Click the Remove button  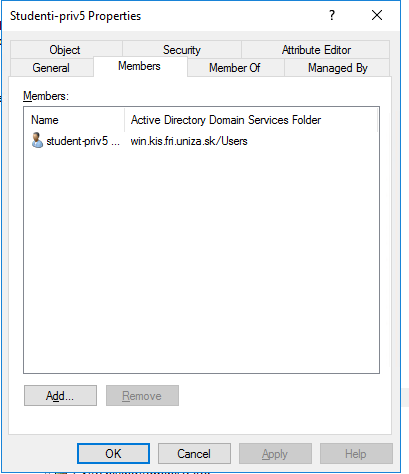(x=142, y=396)
